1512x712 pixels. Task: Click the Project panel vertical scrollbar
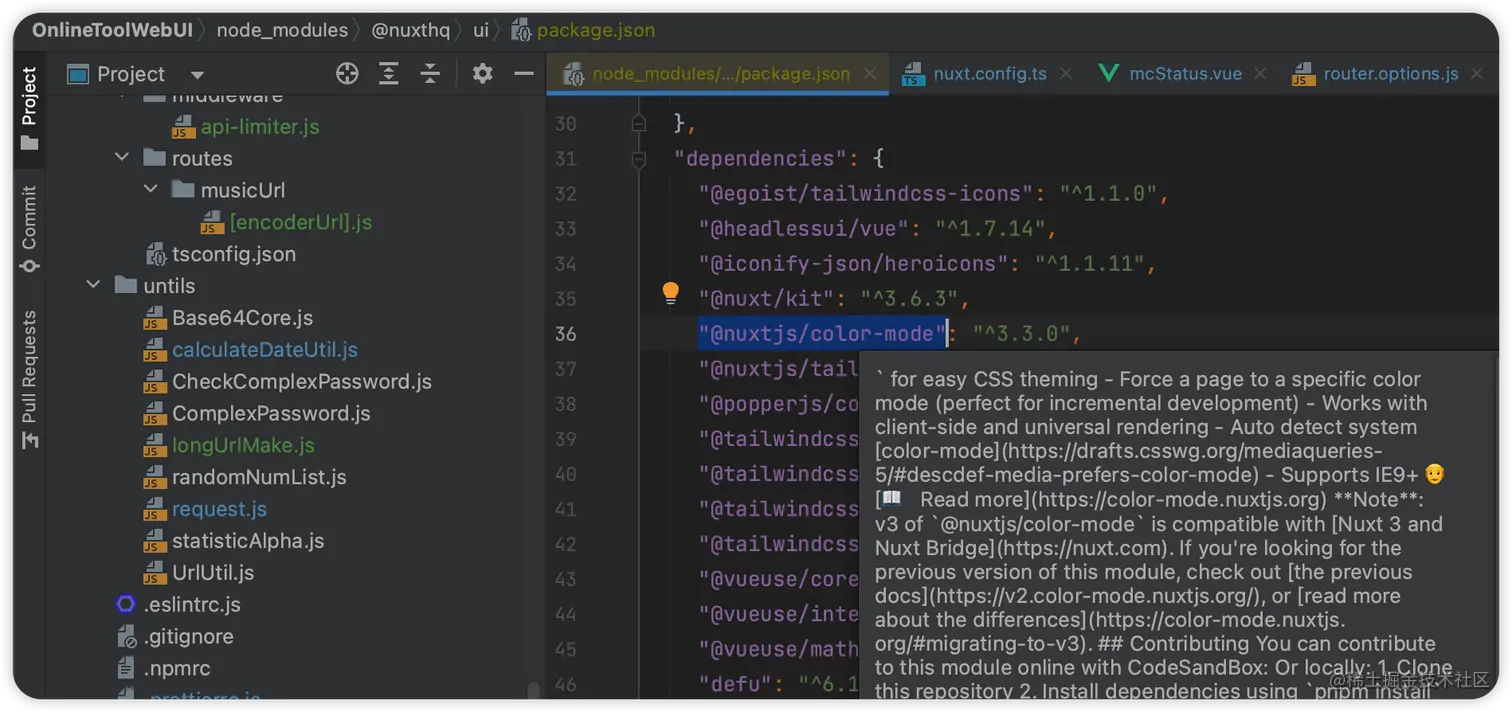pyautogui.click(x=533, y=690)
